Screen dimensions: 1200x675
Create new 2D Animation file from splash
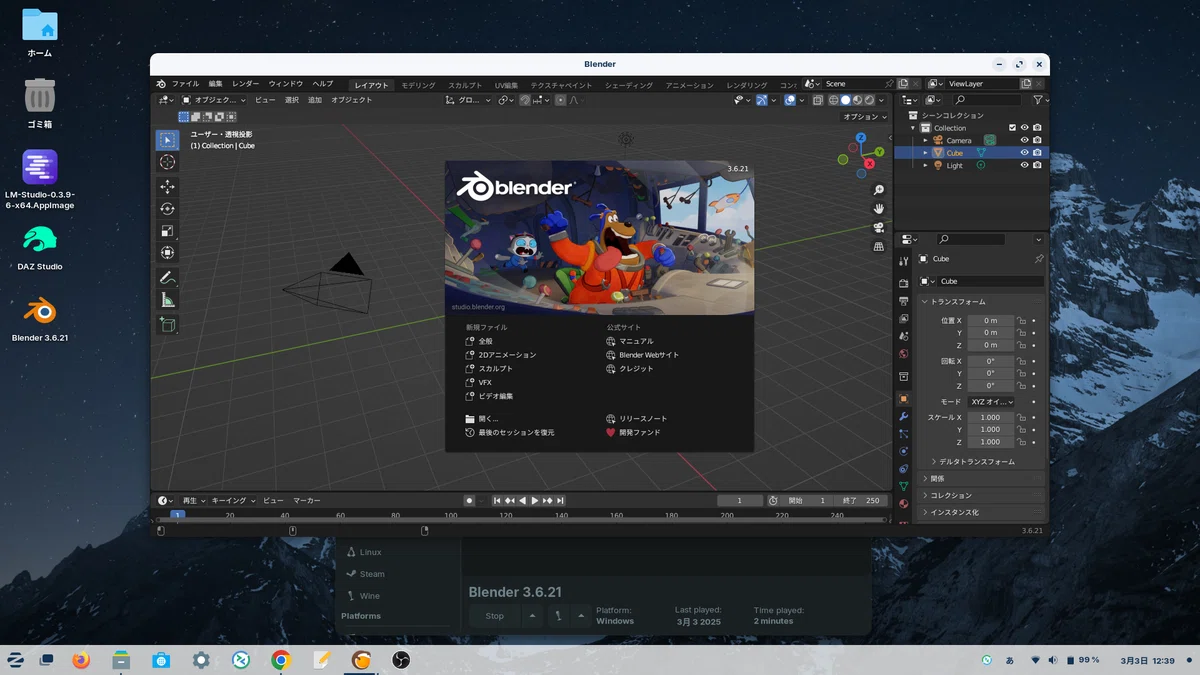click(501, 355)
